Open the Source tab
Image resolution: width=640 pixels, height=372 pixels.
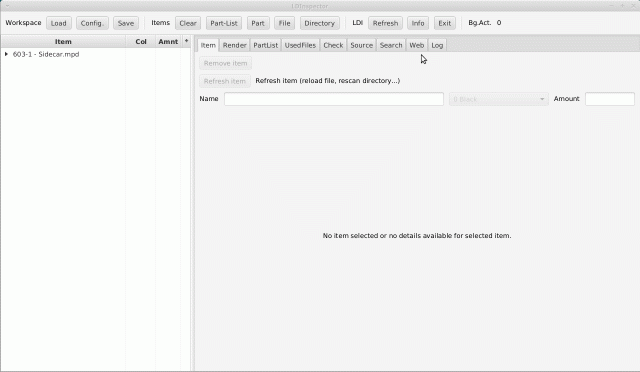[362, 45]
